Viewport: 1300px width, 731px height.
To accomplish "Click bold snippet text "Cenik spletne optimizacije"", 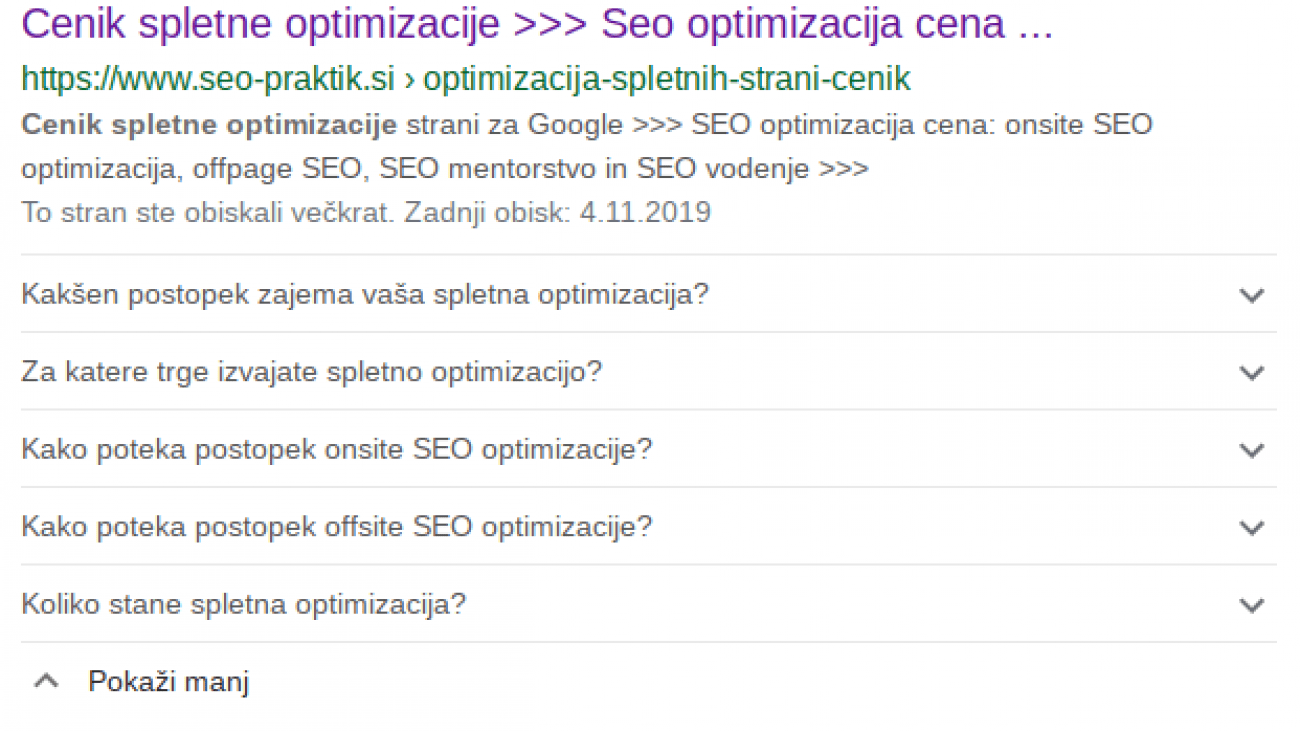I will coord(208,124).
